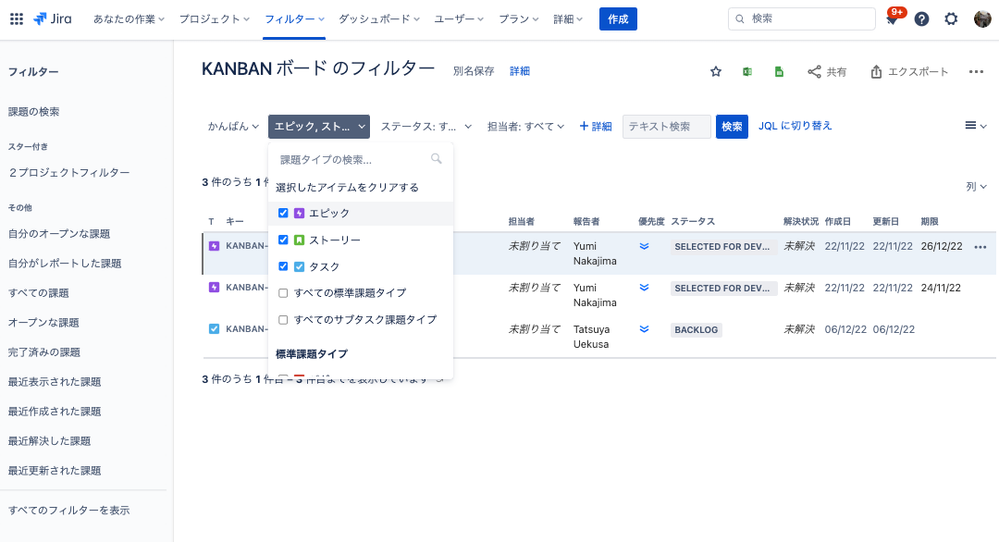Focus the top 検索 search box

pos(801,19)
